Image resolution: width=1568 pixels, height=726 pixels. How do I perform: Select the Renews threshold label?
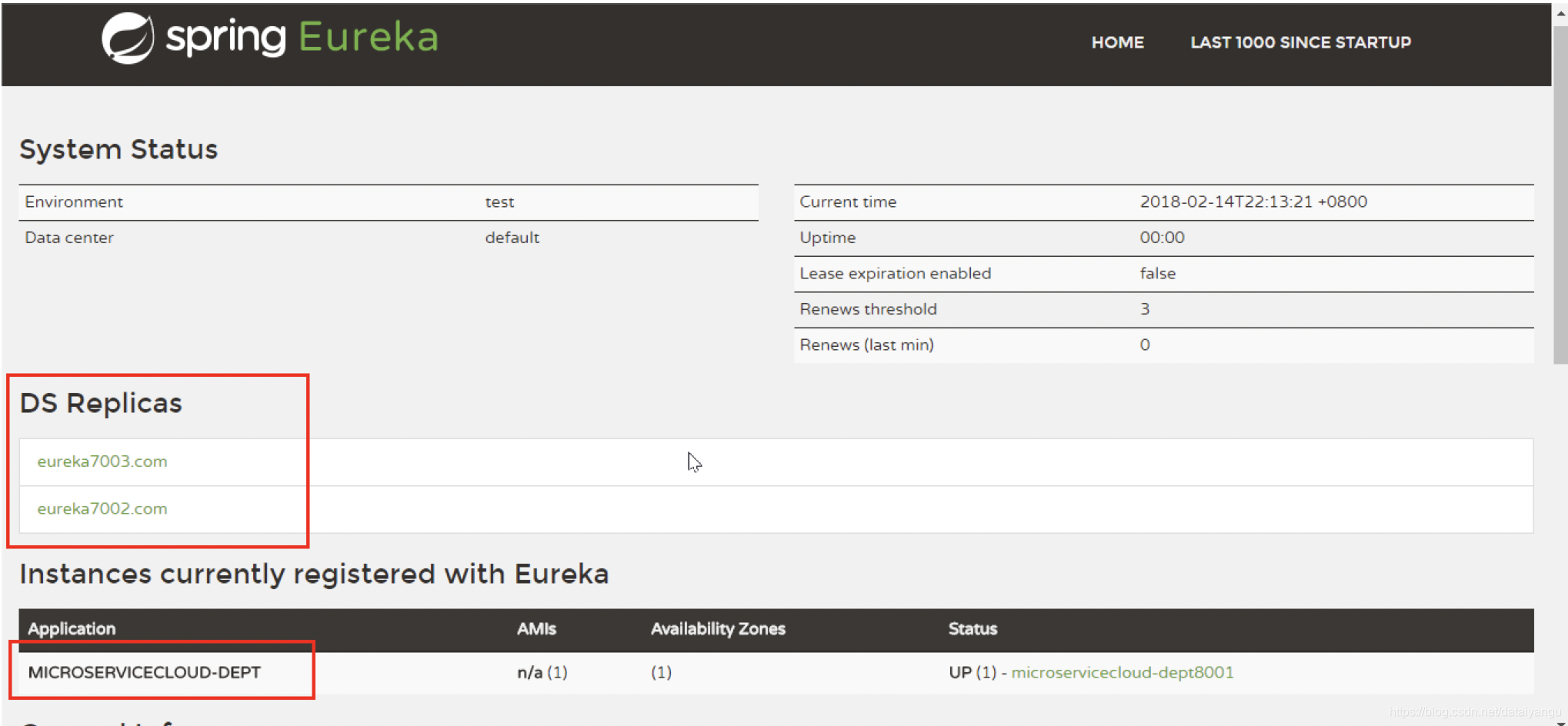[x=869, y=309]
